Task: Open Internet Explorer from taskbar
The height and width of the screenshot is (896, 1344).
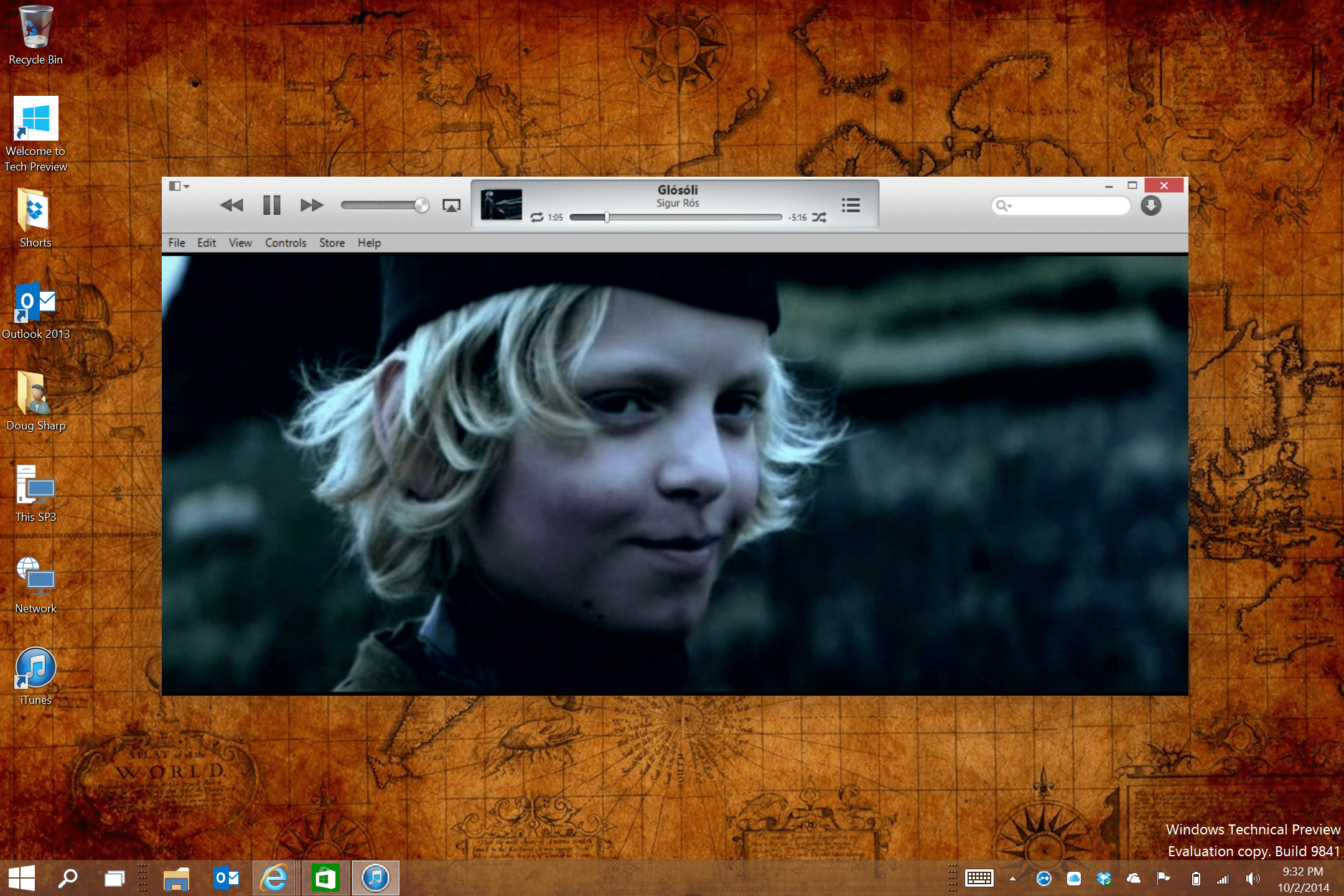Action: coord(274,878)
